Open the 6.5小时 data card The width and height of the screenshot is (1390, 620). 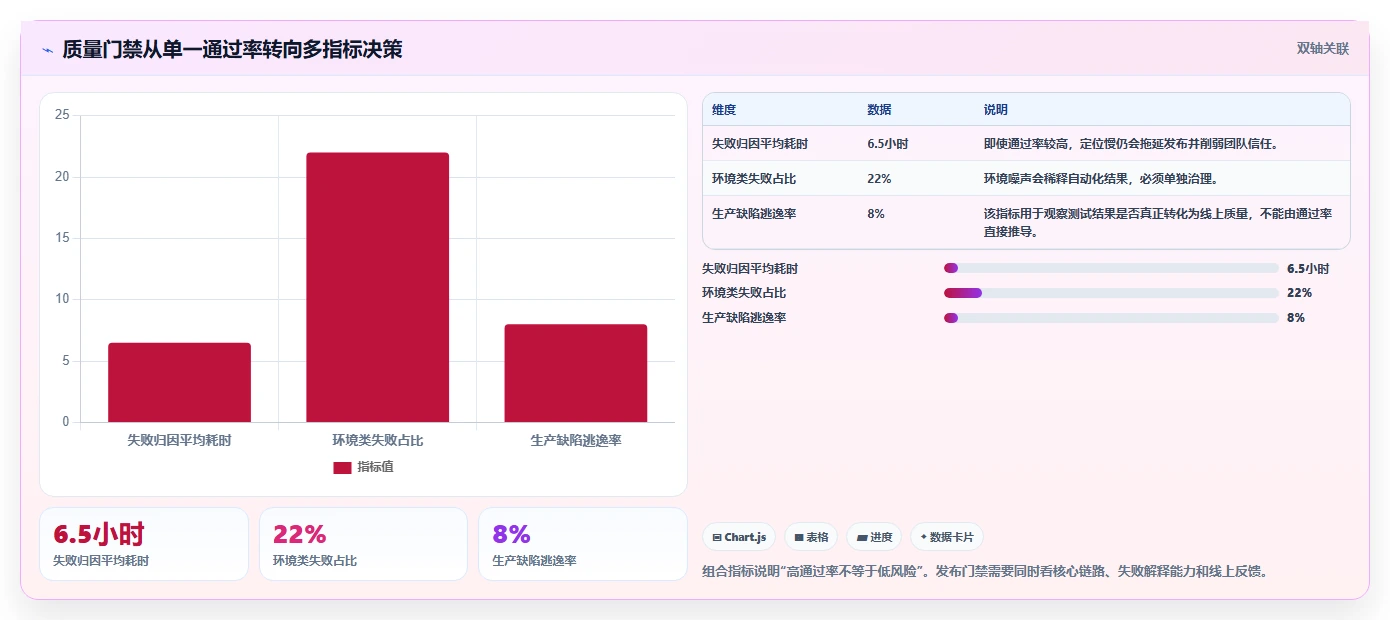[144, 544]
